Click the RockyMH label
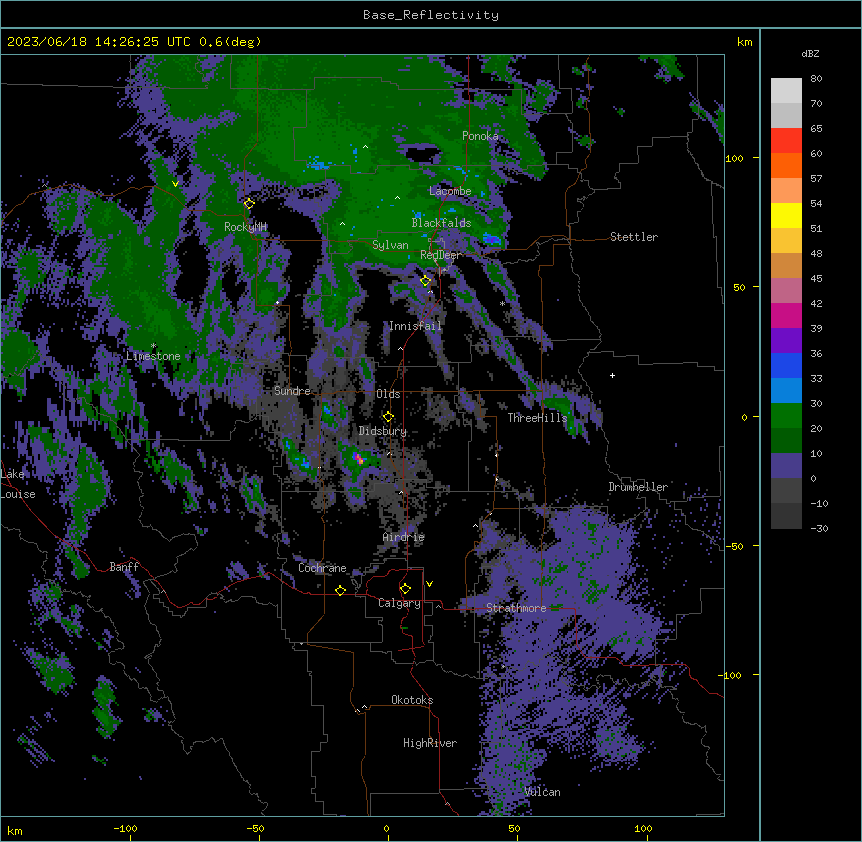 pos(245,227)
